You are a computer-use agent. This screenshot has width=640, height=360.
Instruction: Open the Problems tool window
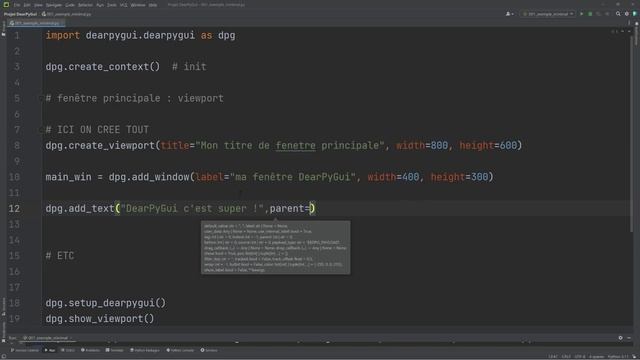tap(91, 350)
